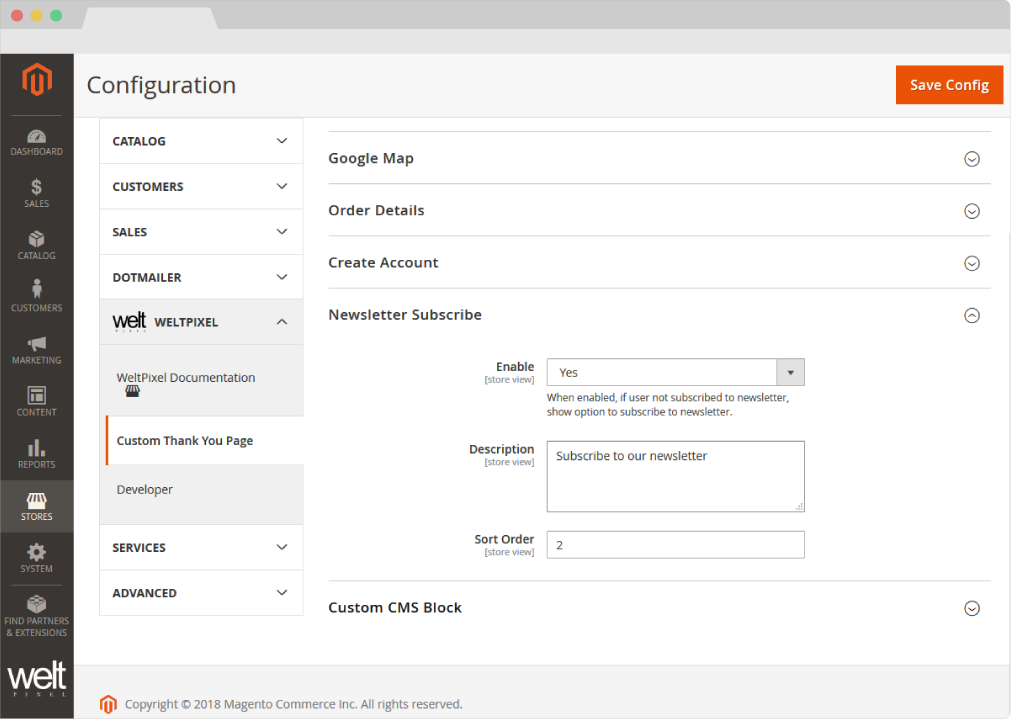Collapse the WELTPIXEL configuration group

click(x=201, y=322)
